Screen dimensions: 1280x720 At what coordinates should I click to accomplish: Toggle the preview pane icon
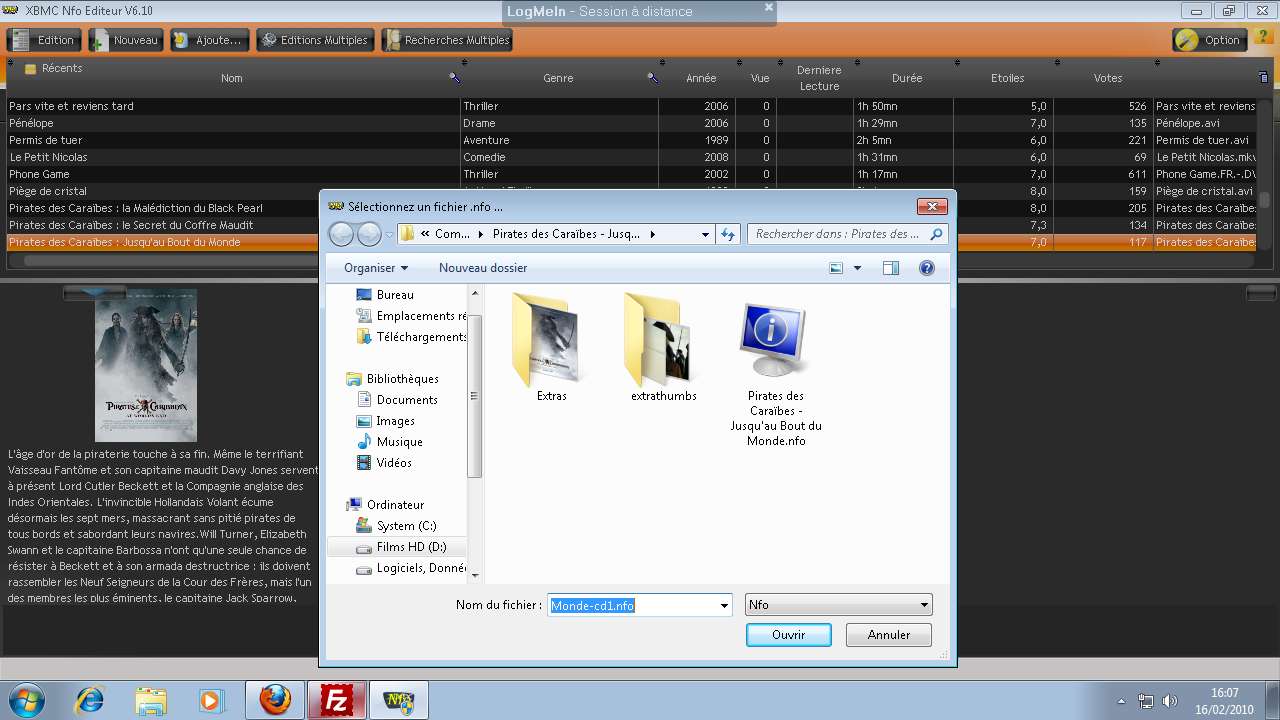coord(890,268)
